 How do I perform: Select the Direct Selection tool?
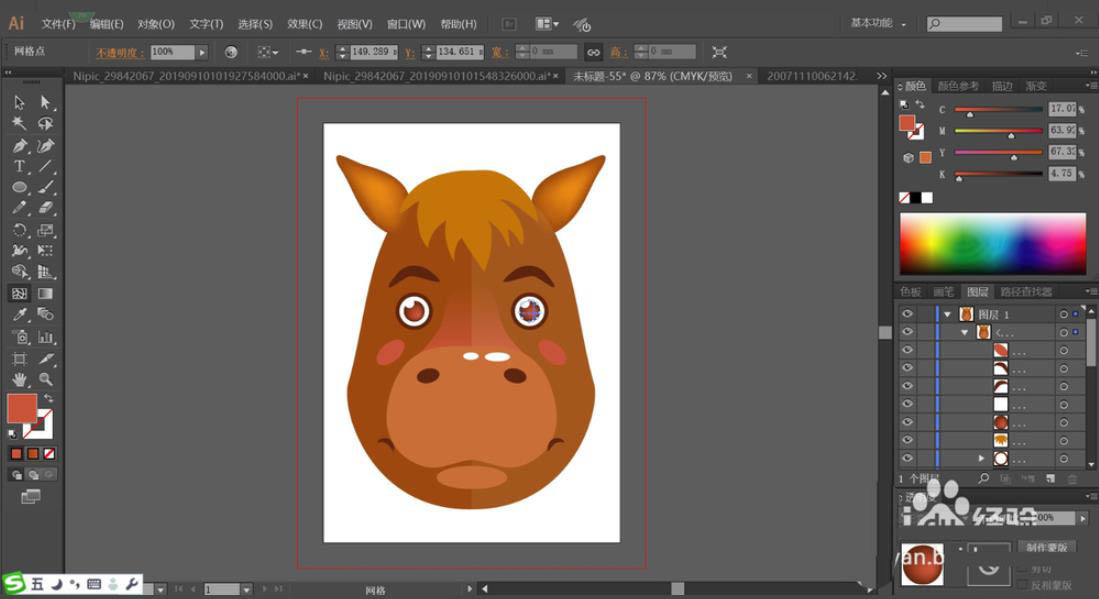46,102
